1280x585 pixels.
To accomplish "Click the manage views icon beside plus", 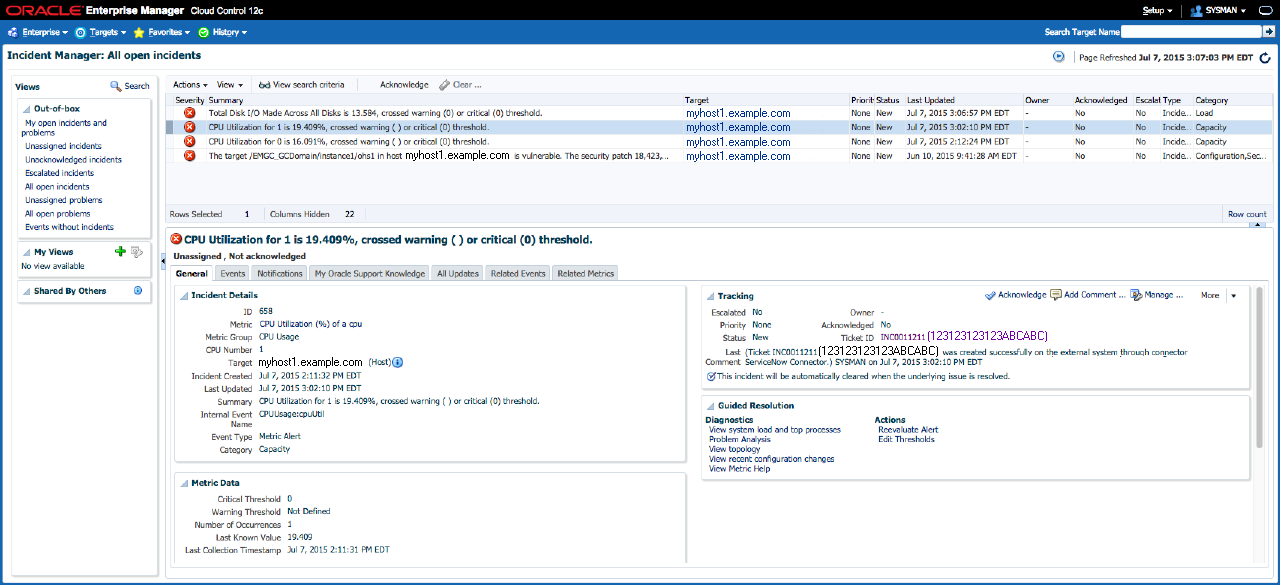I will tap(137, 252).
